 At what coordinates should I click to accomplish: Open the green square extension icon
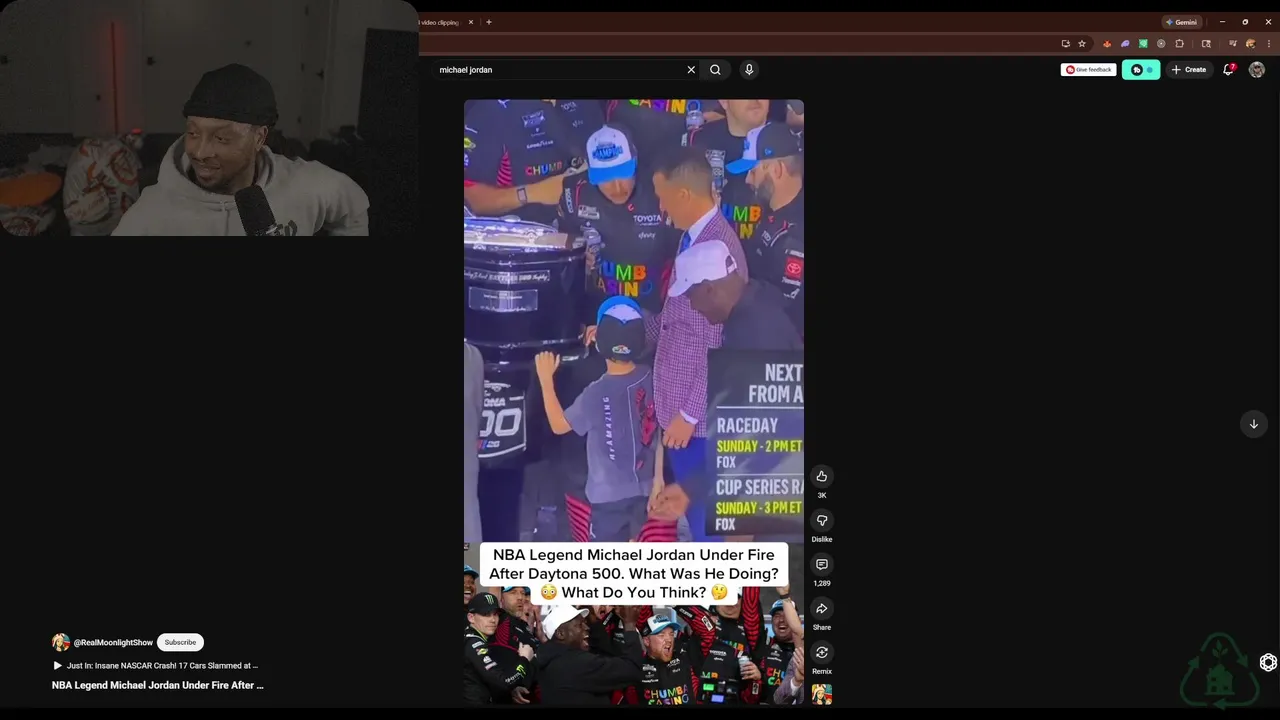(x=1143, y=44)
